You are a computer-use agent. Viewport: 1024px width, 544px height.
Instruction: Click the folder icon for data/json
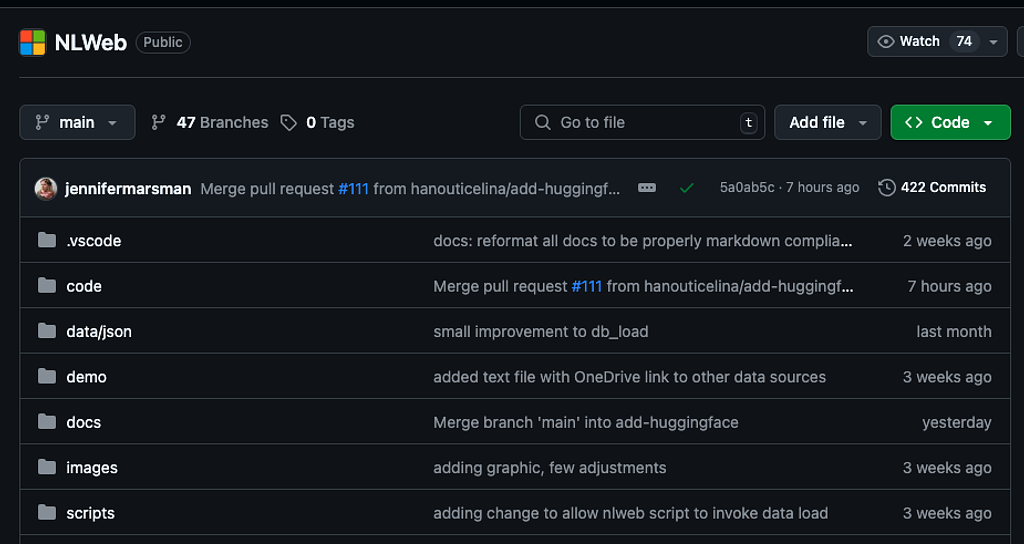pos(46,331)
